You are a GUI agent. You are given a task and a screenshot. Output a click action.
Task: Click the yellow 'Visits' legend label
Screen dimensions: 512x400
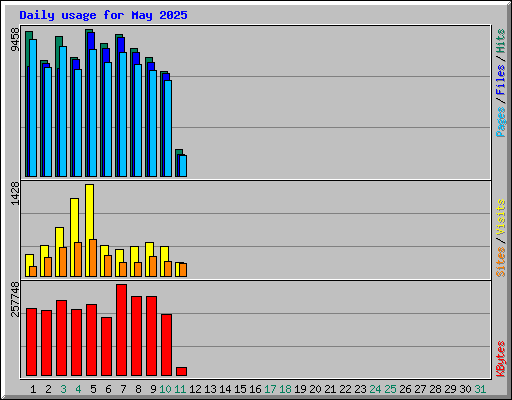501,217
